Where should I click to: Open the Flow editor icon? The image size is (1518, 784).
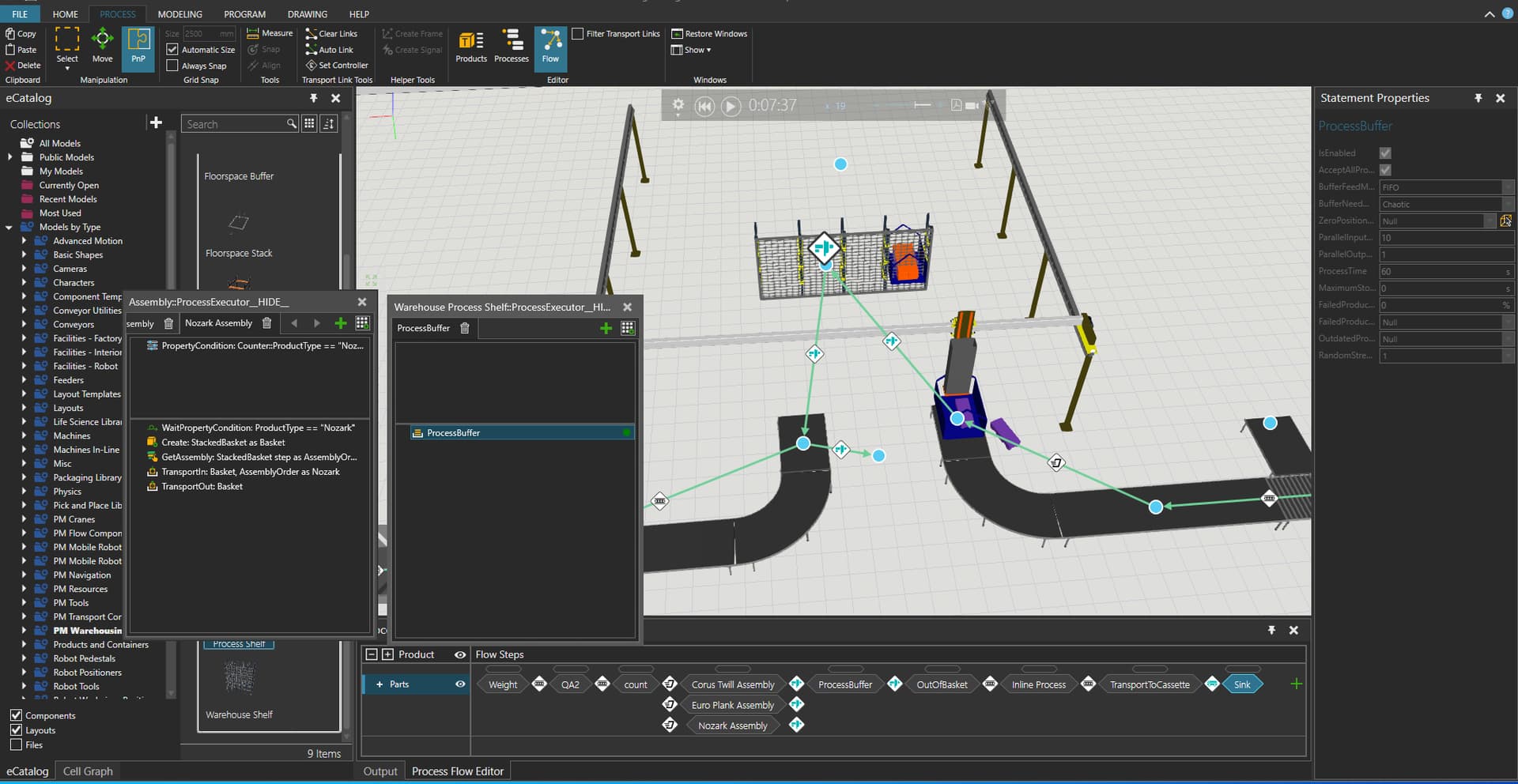pos(550,47)
